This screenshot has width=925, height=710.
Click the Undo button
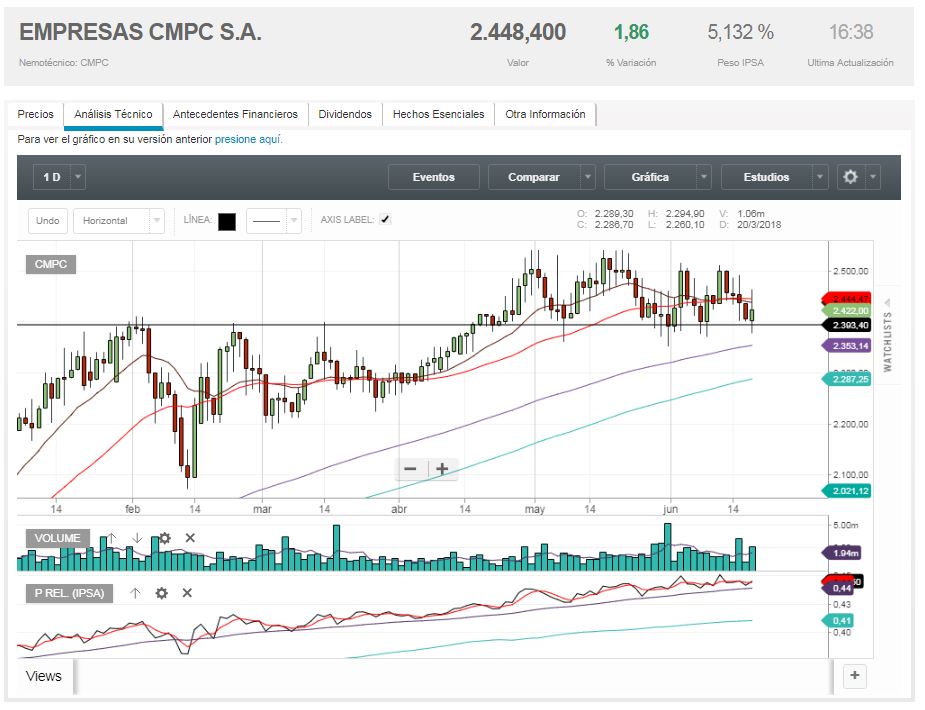(48, 221)
